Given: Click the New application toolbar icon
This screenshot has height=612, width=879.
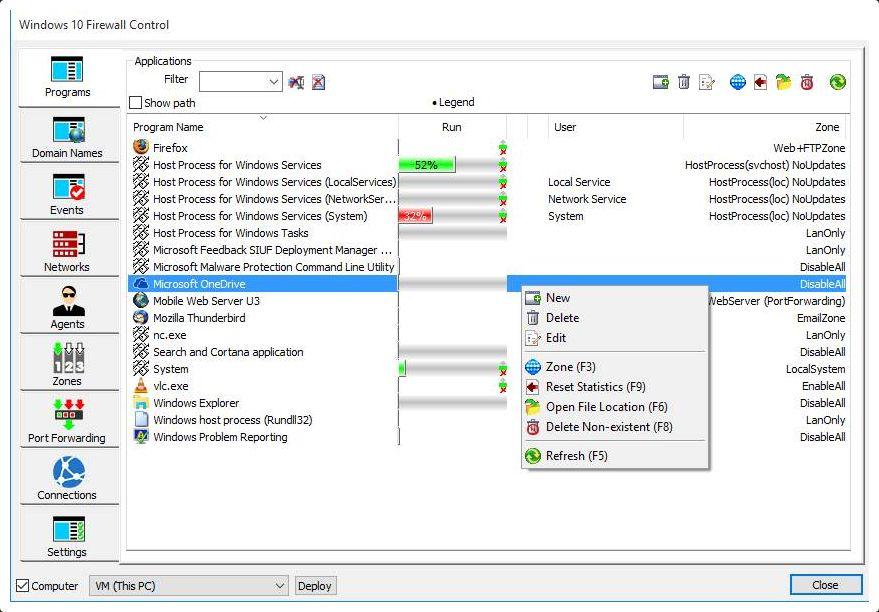Looking at the screenshot, I should point(661,82).
